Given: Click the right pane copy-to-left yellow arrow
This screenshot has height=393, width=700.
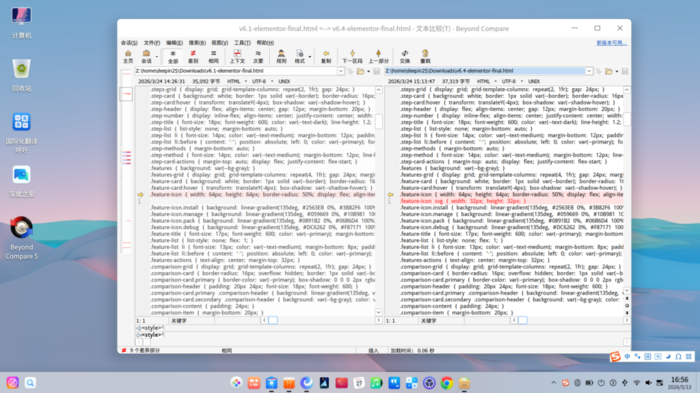Looking at the screenshot, I should coord(390,195).
